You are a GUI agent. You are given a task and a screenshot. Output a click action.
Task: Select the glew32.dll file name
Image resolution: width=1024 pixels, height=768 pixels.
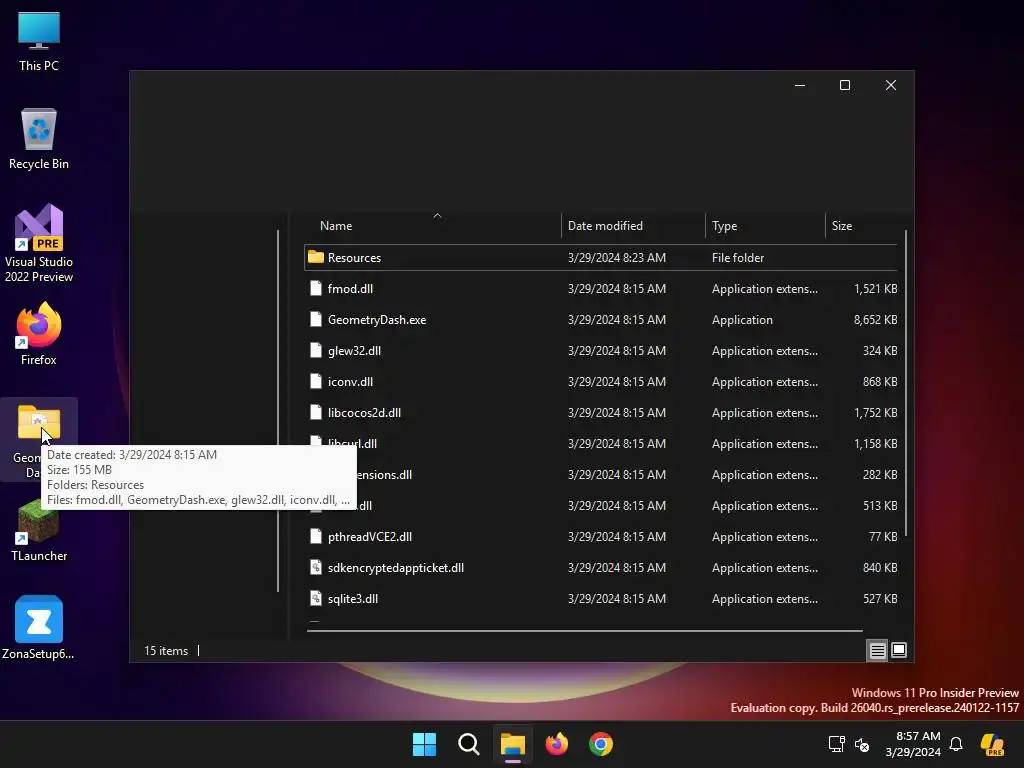354,351
